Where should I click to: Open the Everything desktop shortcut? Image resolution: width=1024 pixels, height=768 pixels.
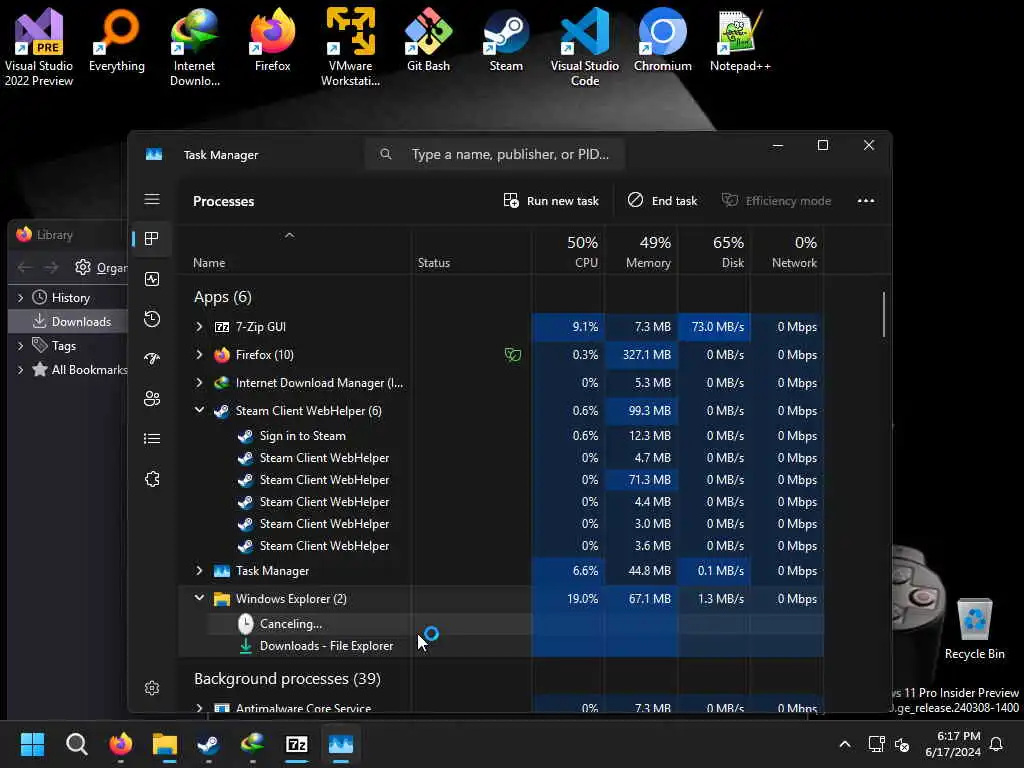(117, 40)
